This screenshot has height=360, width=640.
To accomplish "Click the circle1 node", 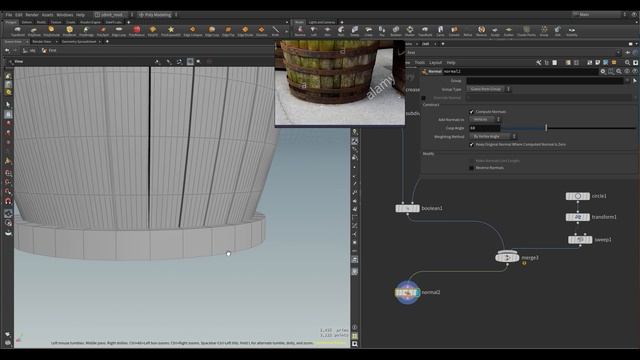I will [578, 196].
